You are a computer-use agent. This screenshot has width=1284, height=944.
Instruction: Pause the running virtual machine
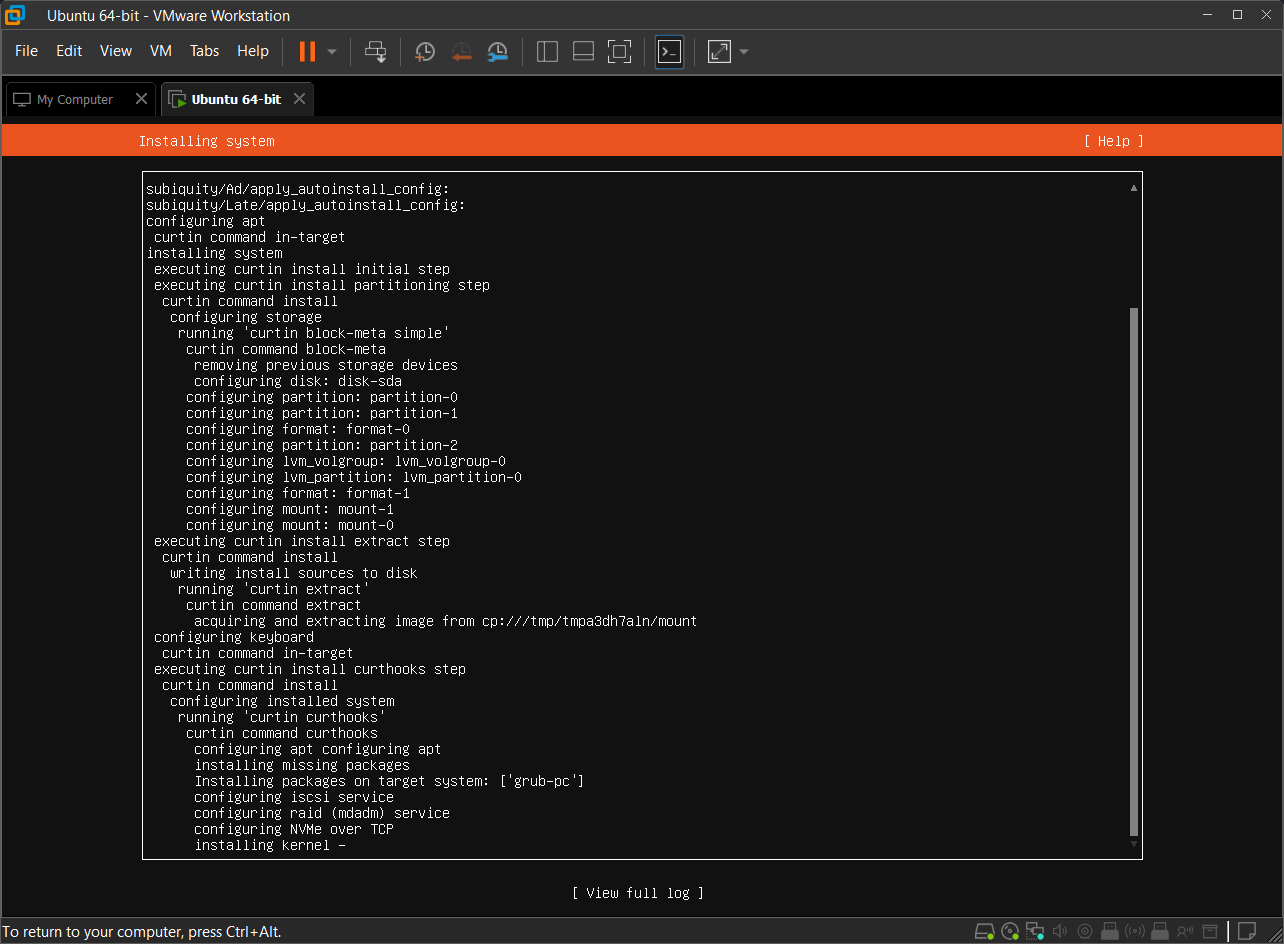[x=308, y=51]
